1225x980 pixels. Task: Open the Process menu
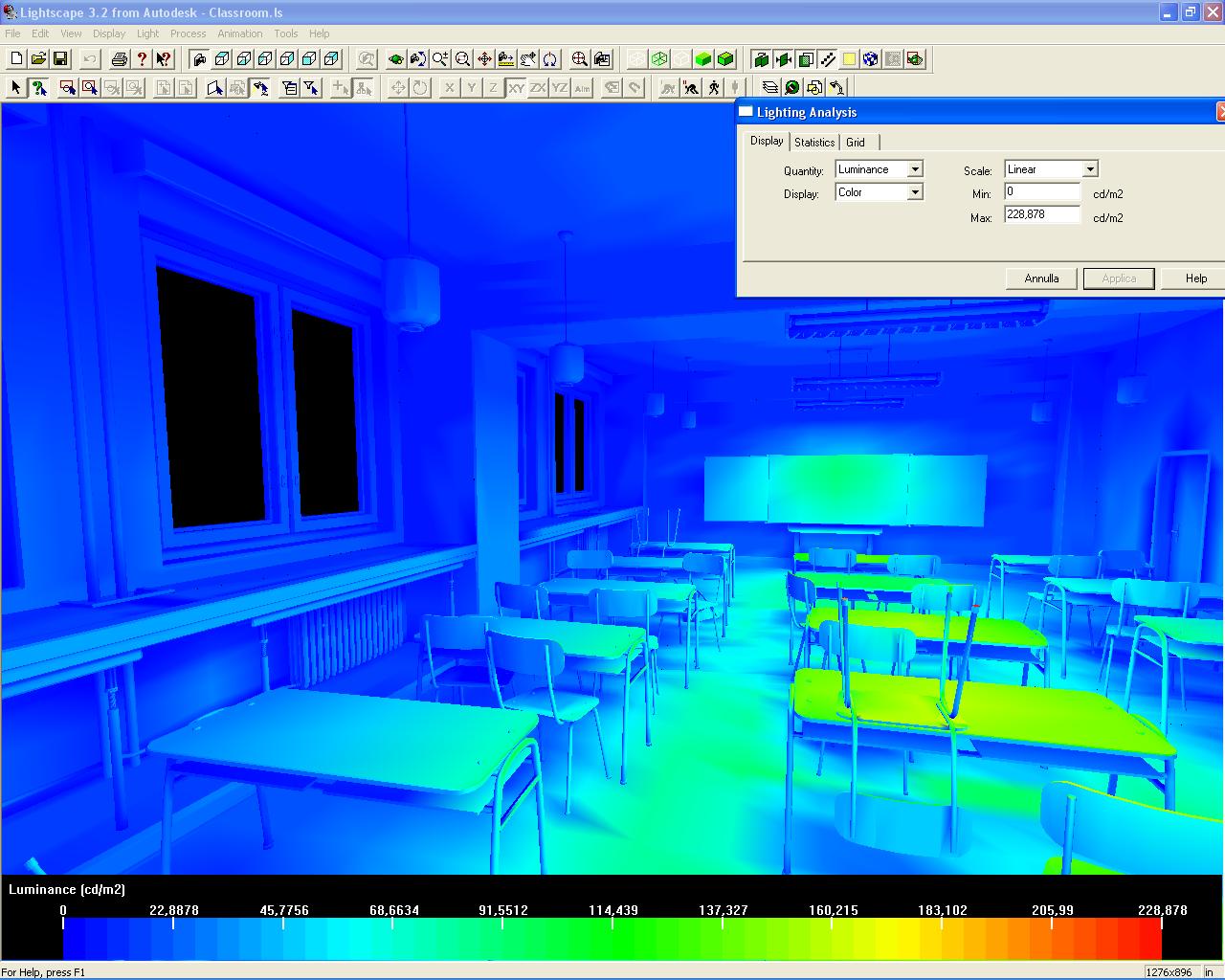tap(188, 33)
